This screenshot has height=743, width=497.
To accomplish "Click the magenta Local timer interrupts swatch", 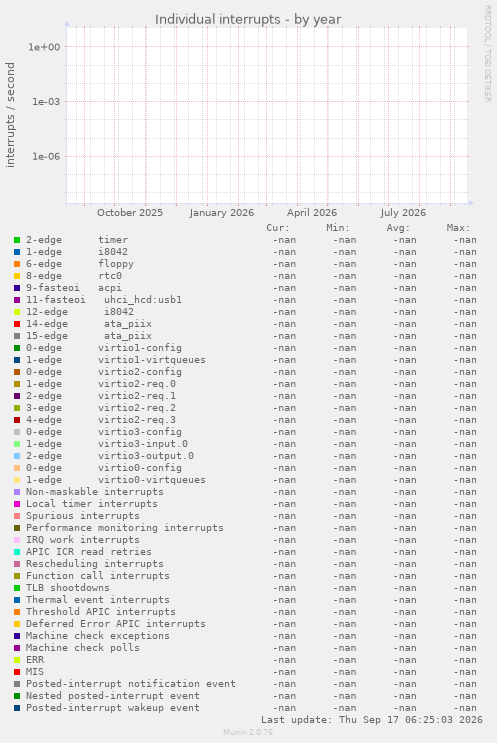I will [17, 504].
